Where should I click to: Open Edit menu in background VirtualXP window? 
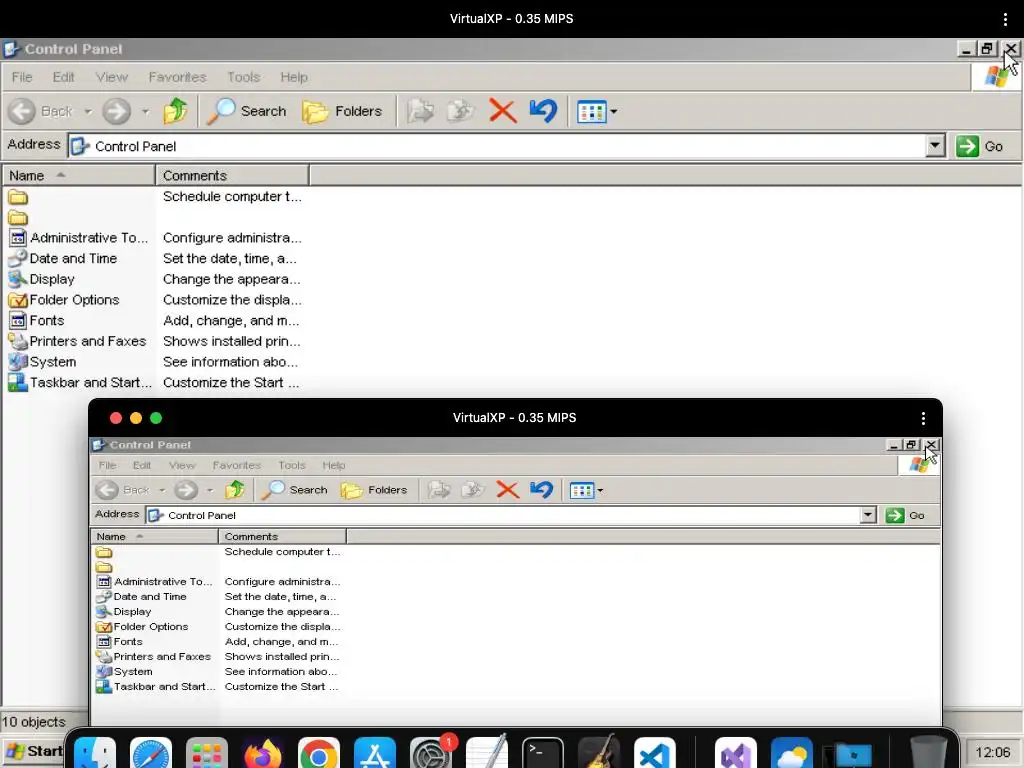tap(63, 77)
